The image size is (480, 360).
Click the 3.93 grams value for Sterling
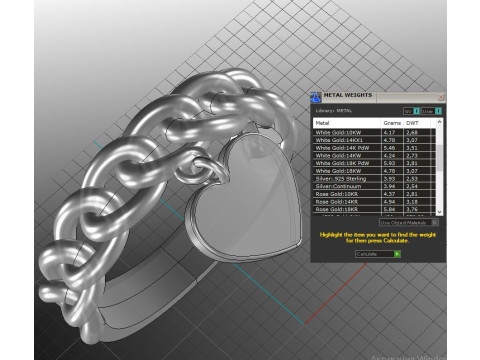389,179
